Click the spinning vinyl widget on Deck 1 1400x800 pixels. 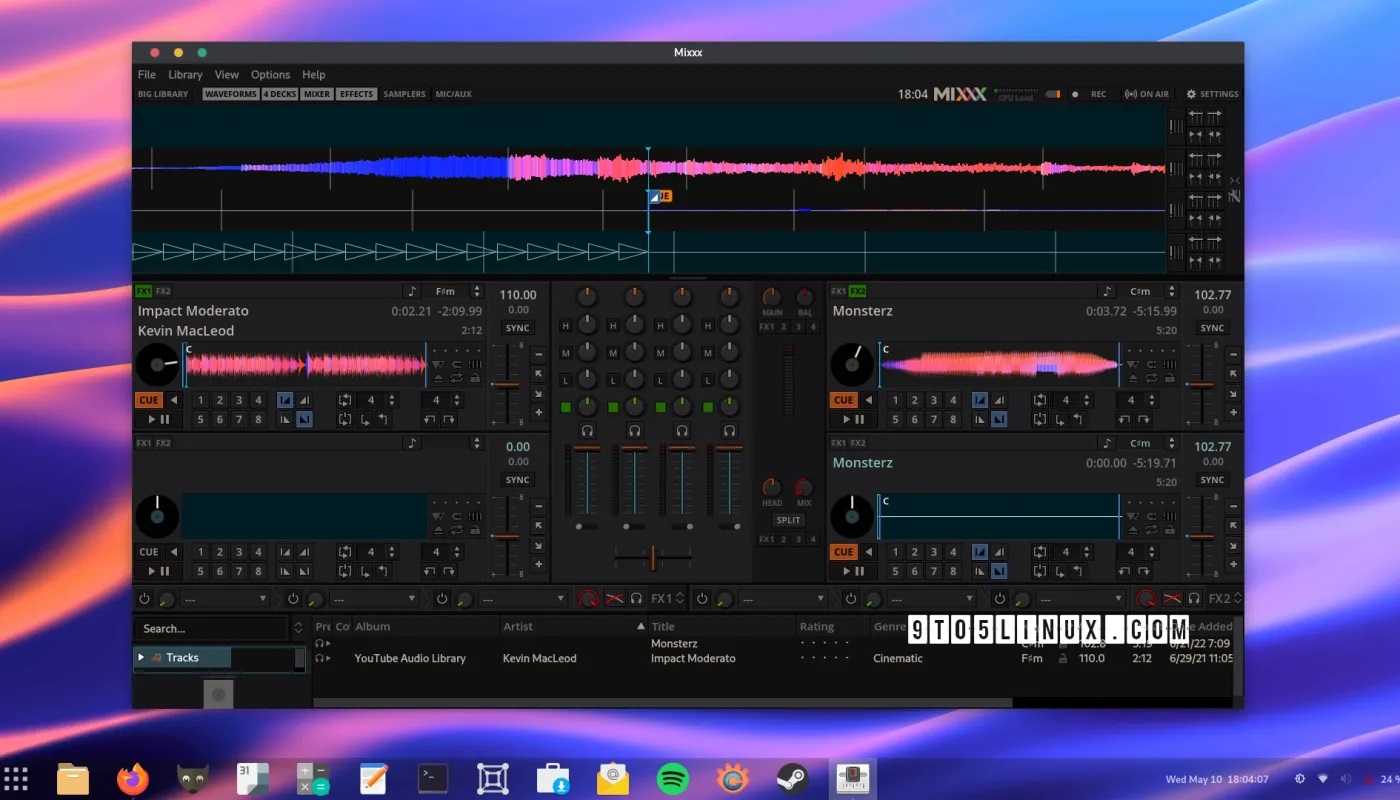click(157, 364)
